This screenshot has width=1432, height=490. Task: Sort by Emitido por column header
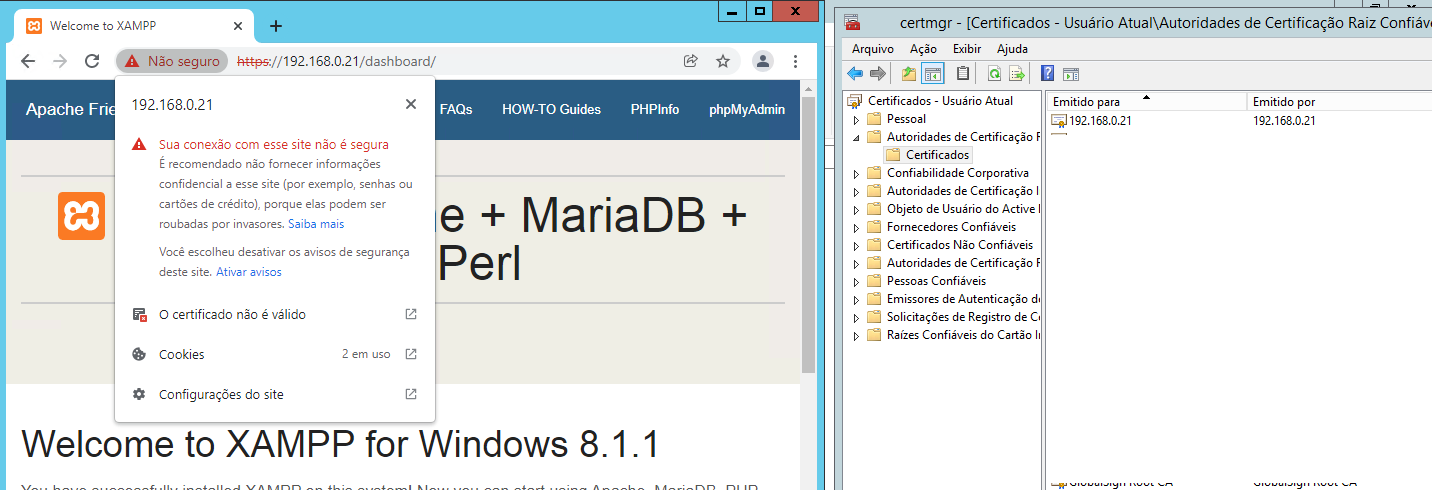[x=1340, y=101]
